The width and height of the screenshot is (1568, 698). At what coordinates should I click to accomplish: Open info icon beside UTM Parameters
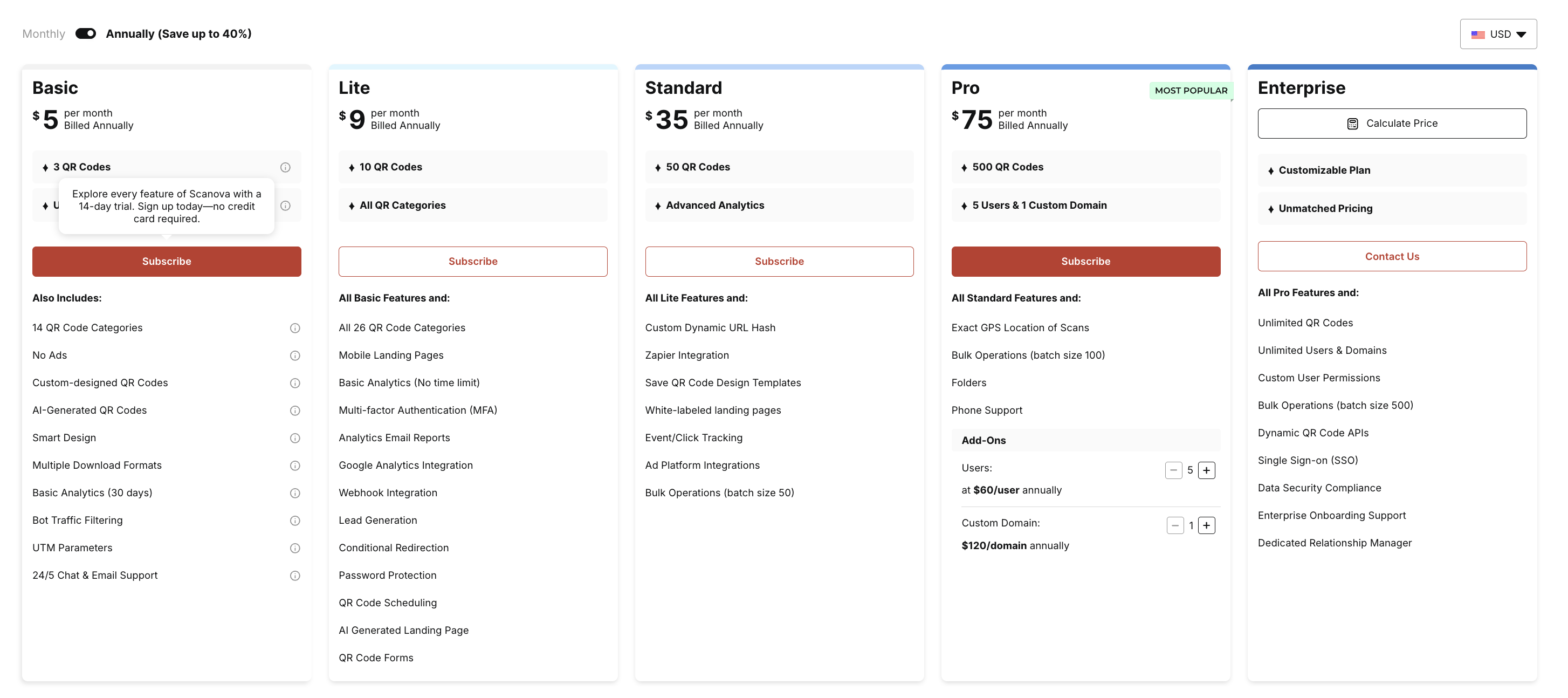[295, 548]
